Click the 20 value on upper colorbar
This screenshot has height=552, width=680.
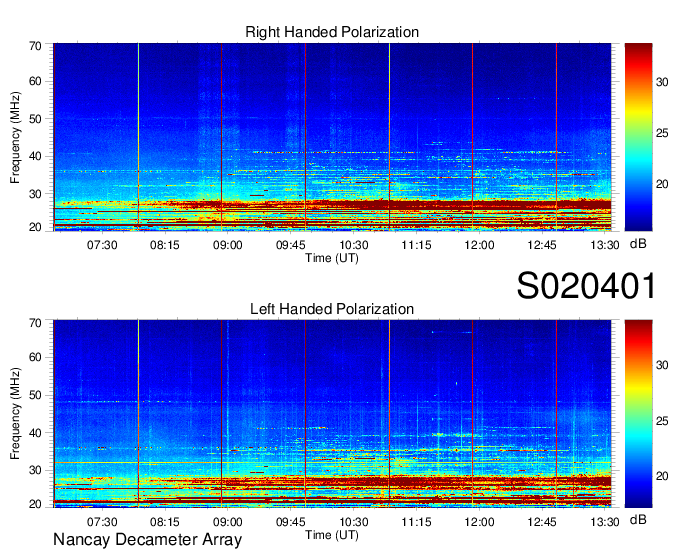(x=662, y=184)
